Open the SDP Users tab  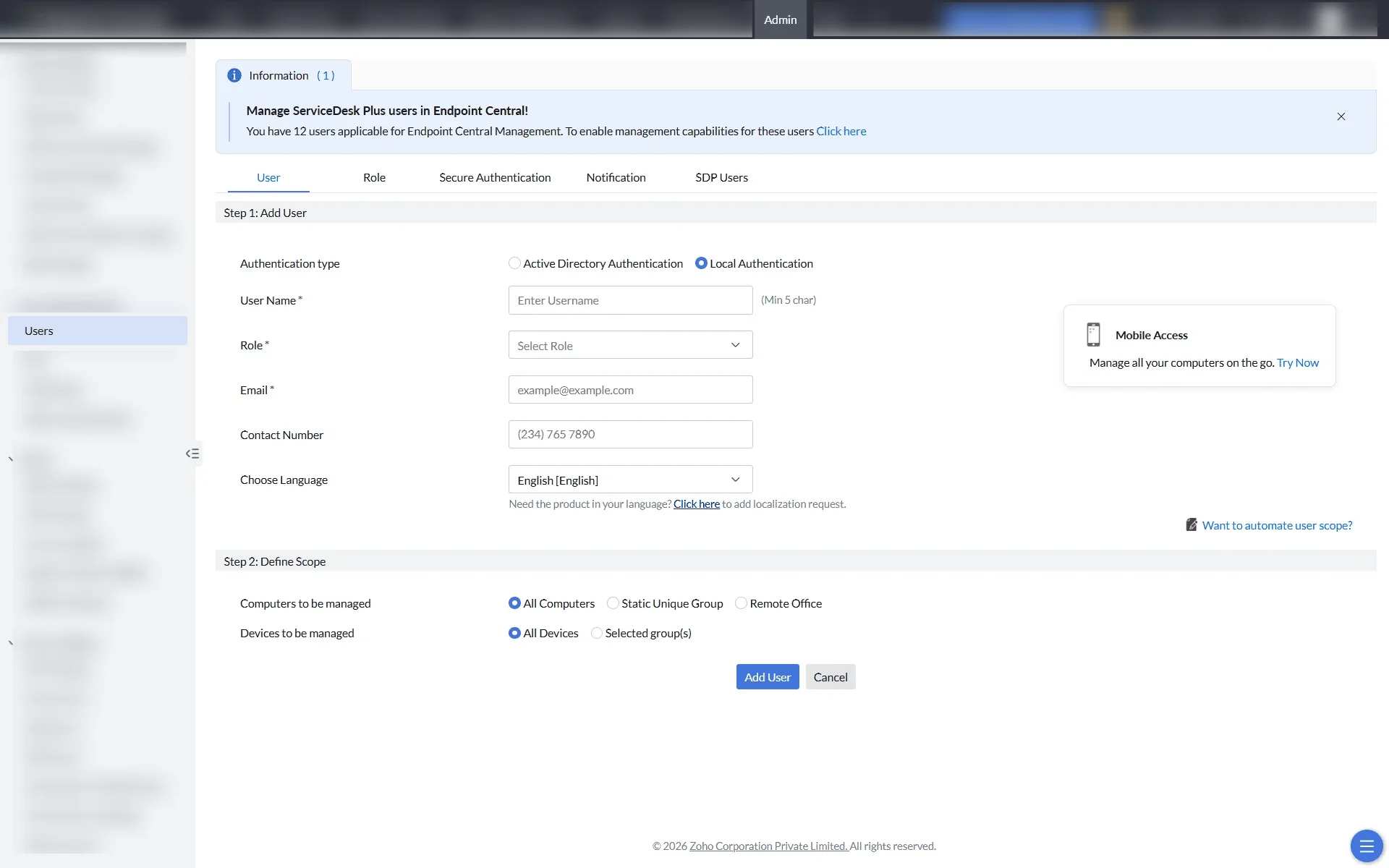(x=721, y=177)
